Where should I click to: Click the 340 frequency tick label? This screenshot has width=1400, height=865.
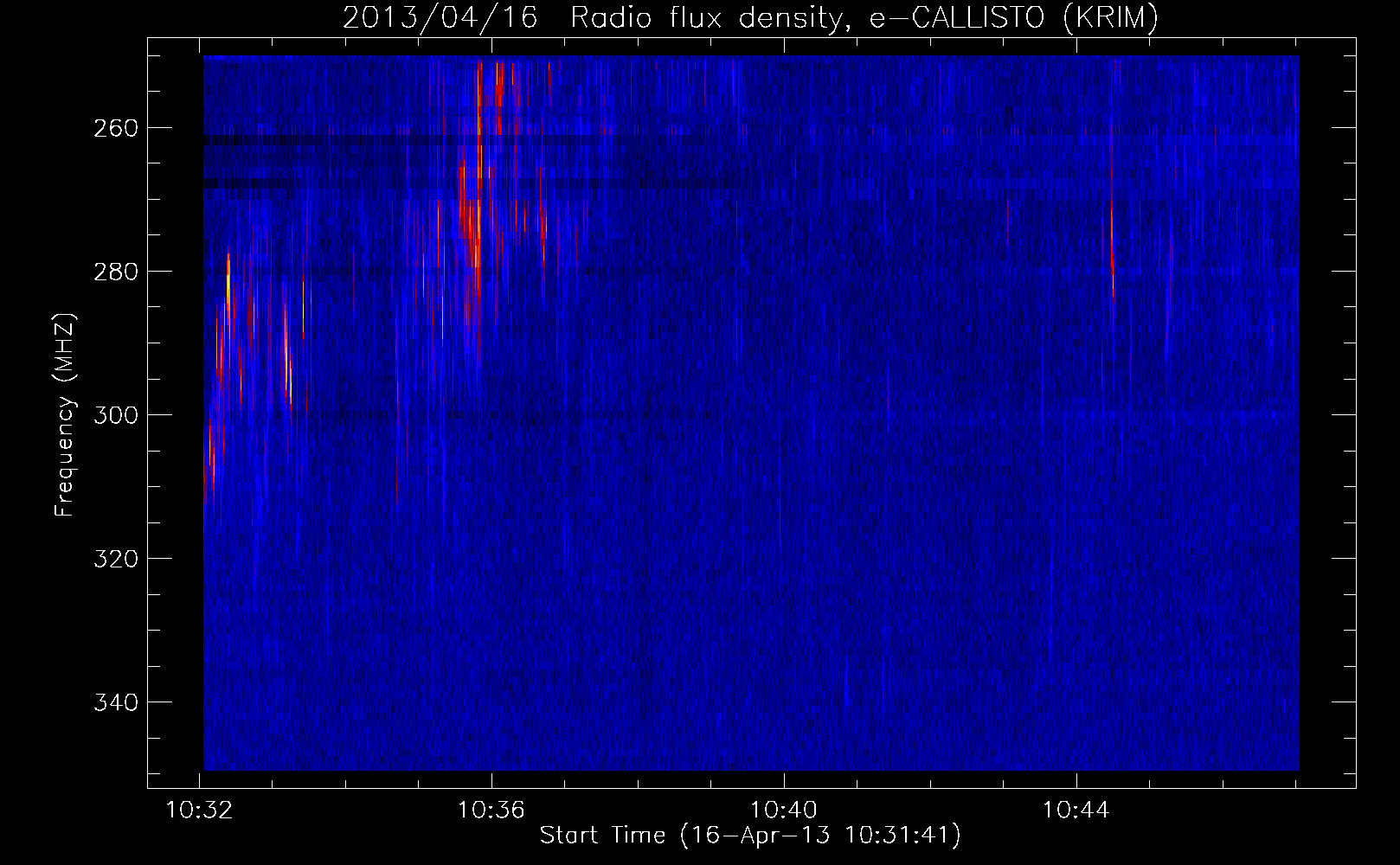click(115, 702)
